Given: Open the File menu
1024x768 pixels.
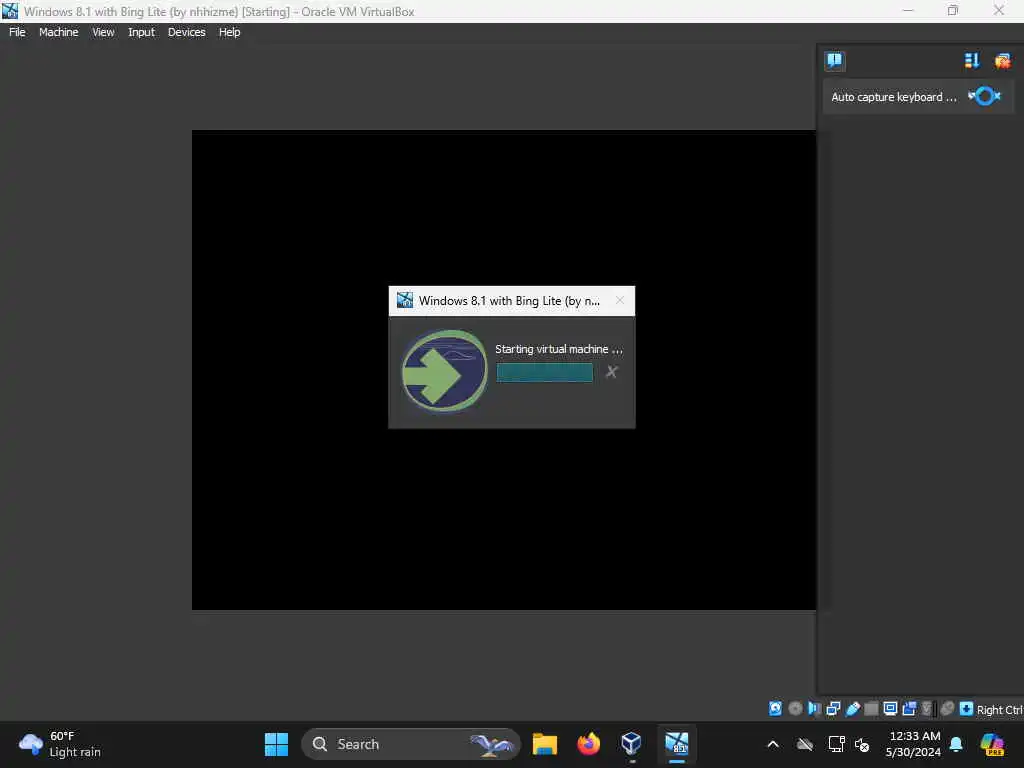Looking at the screenshot, I should click(x=17, y=32).
